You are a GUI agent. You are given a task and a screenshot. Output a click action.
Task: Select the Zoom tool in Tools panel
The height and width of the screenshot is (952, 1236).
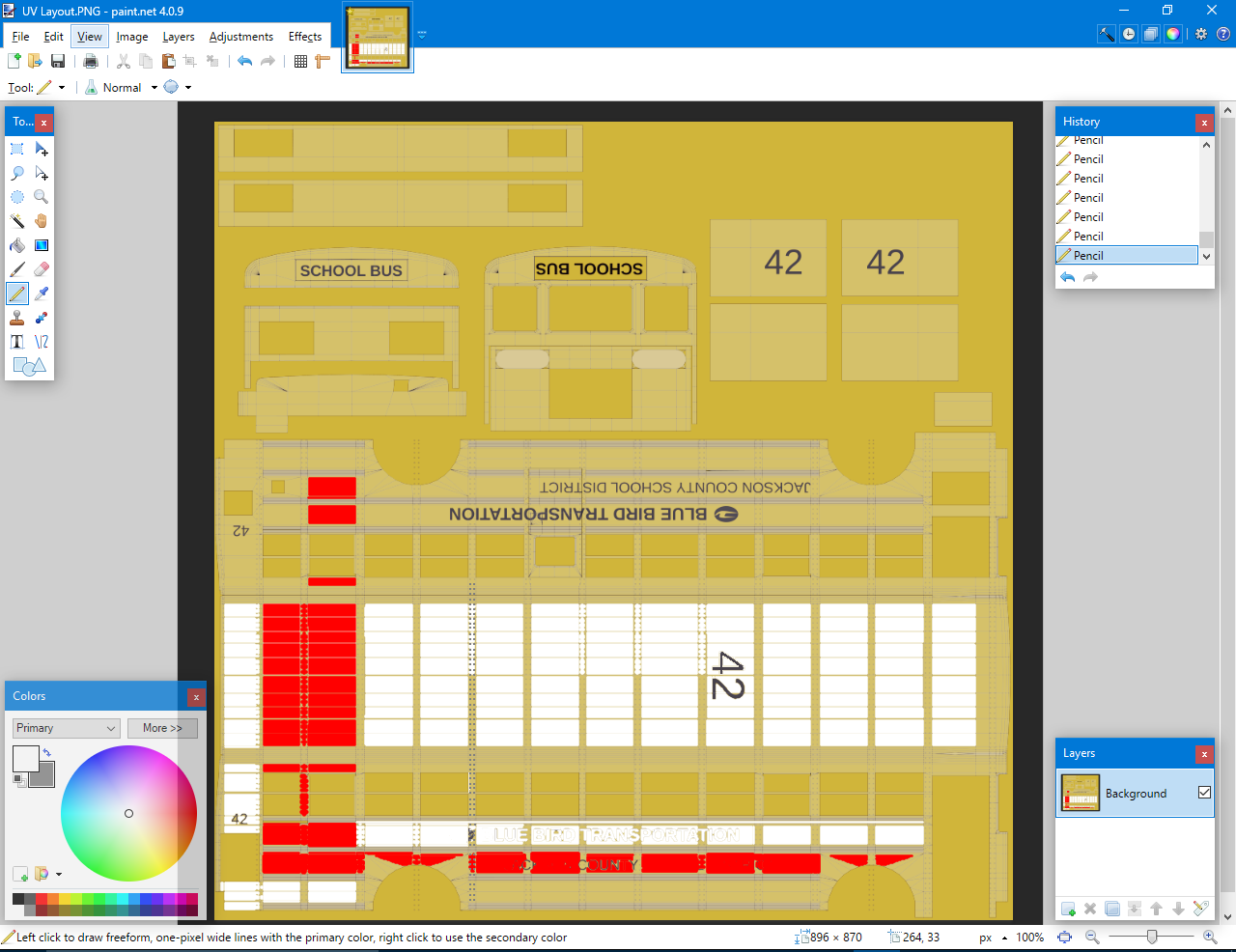click(x=42, y=197)
